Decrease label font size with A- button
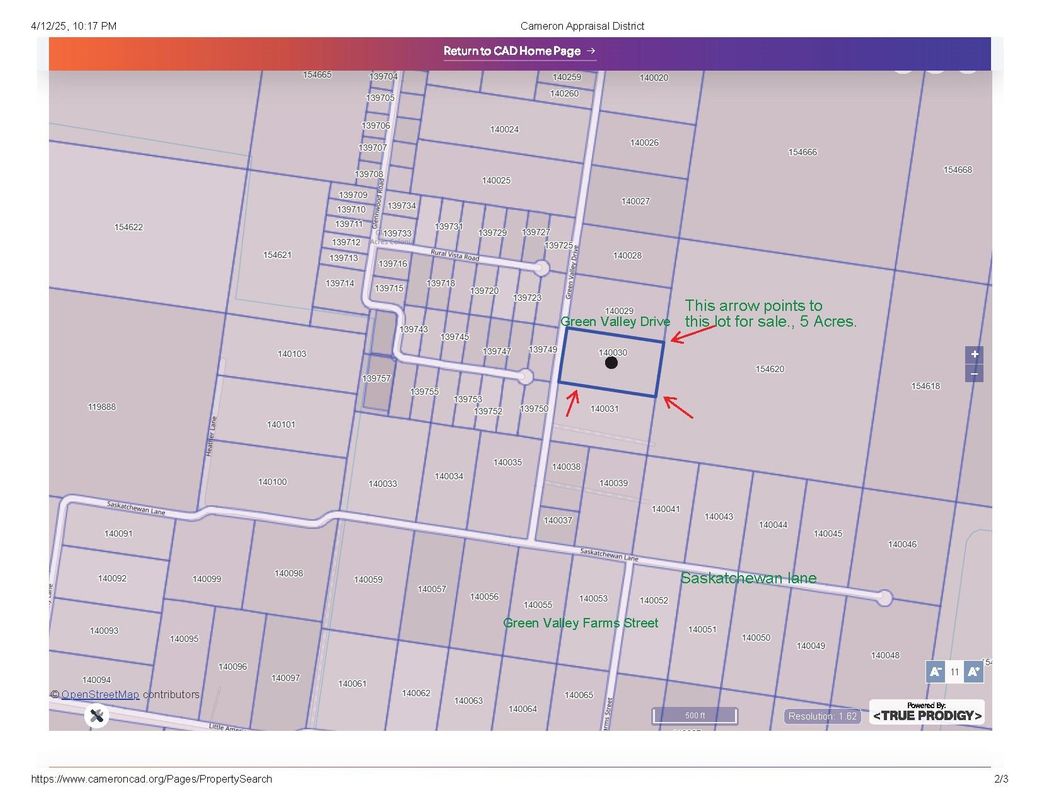This screenshot has height=804, width=1040. 935,672
